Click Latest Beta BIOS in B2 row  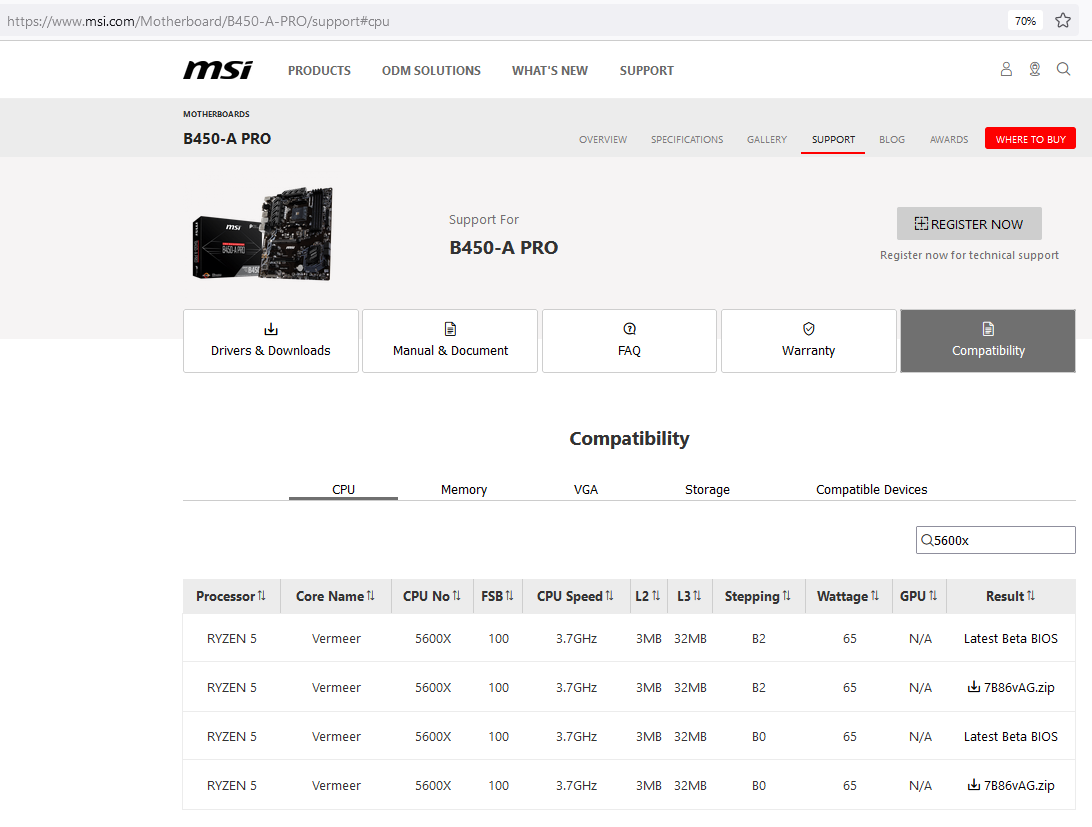pos(1011,638)
